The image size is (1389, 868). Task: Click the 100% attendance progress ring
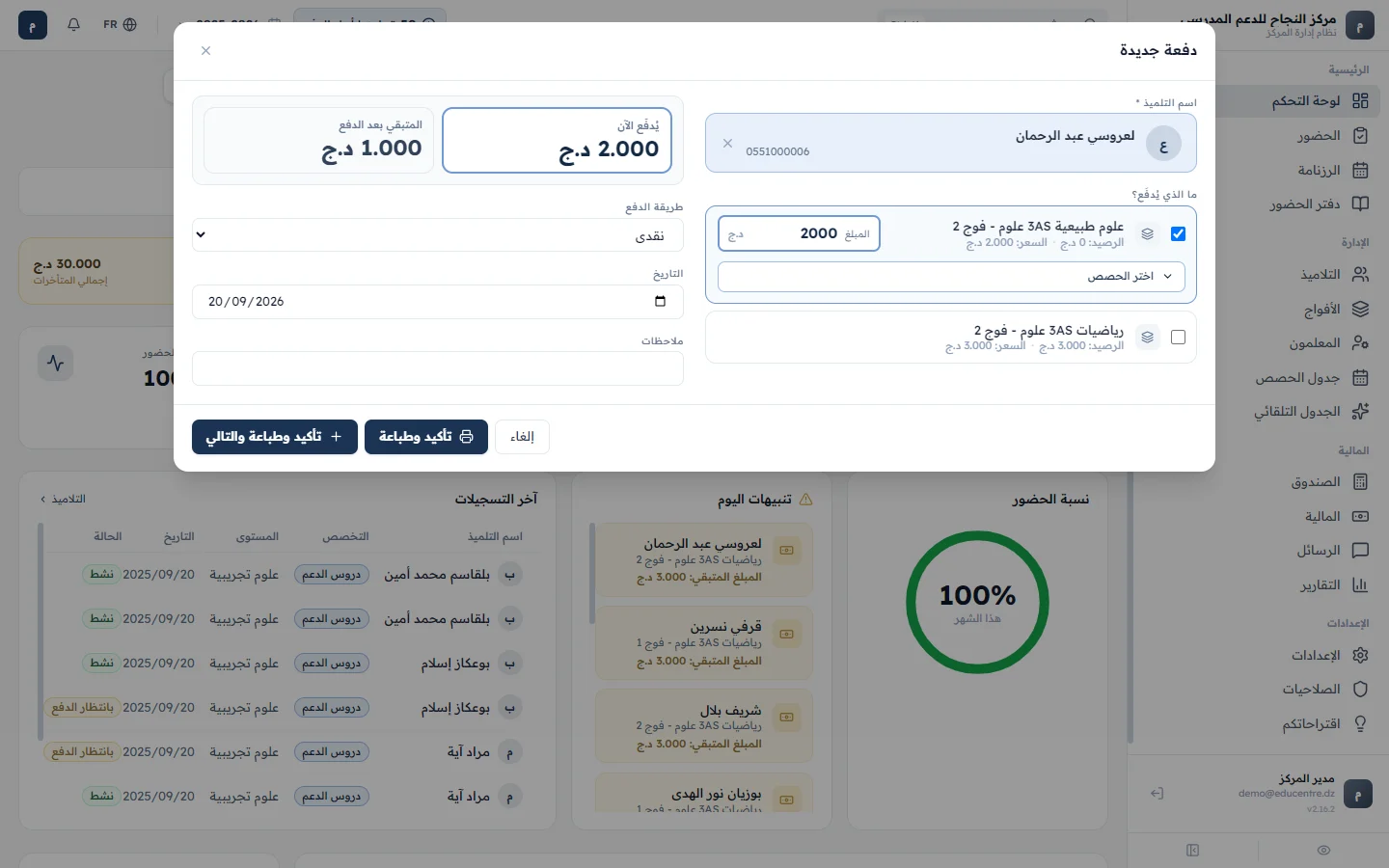pos(977,602)
